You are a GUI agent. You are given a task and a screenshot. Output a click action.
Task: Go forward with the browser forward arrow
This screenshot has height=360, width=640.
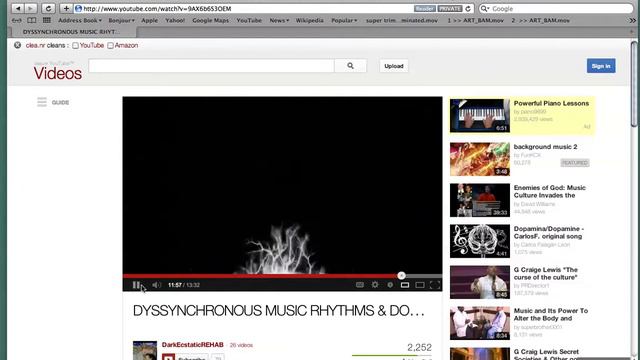tap(31, 8)
